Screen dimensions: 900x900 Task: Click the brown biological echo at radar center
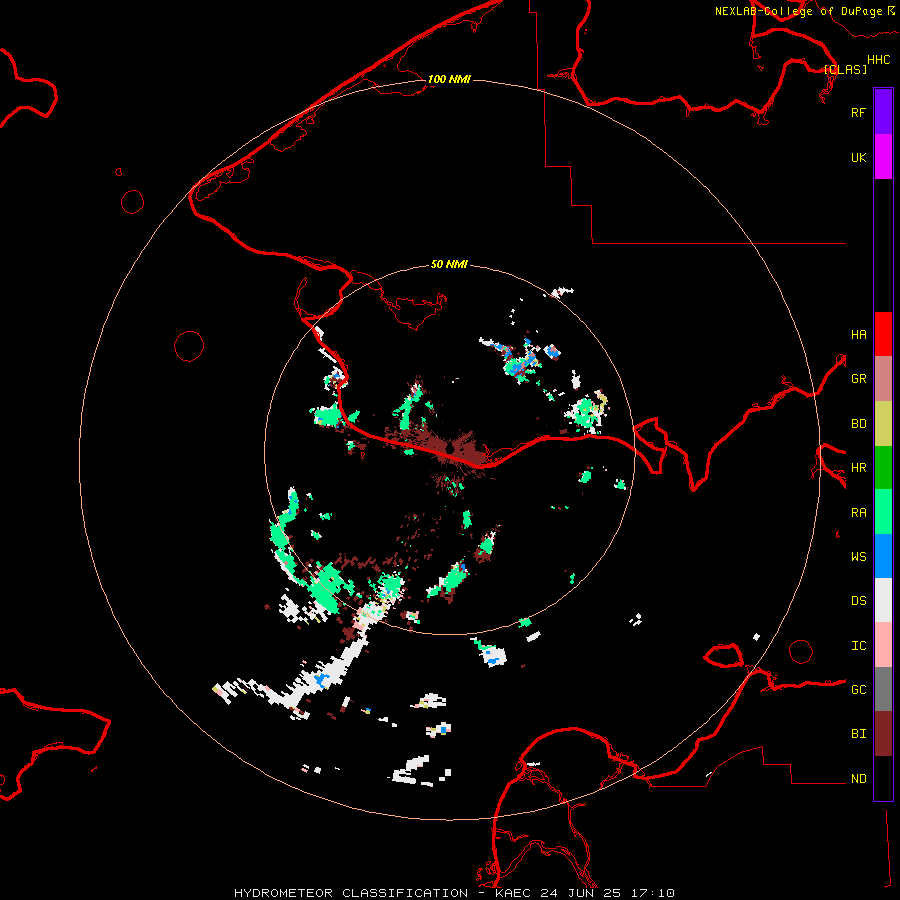tap(453, 449)
